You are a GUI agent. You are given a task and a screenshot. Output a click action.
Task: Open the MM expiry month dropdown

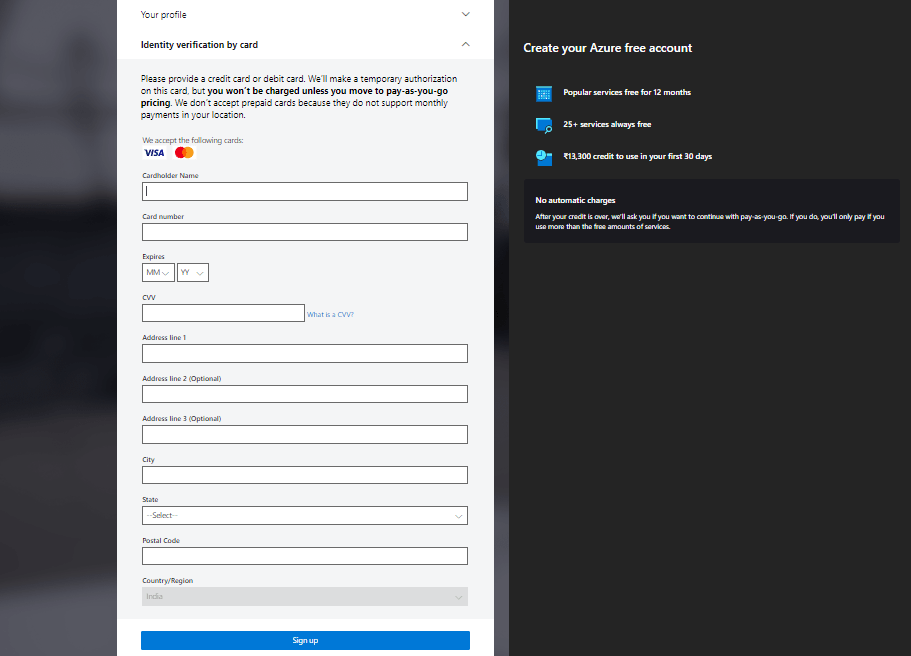tap(158, 273)
